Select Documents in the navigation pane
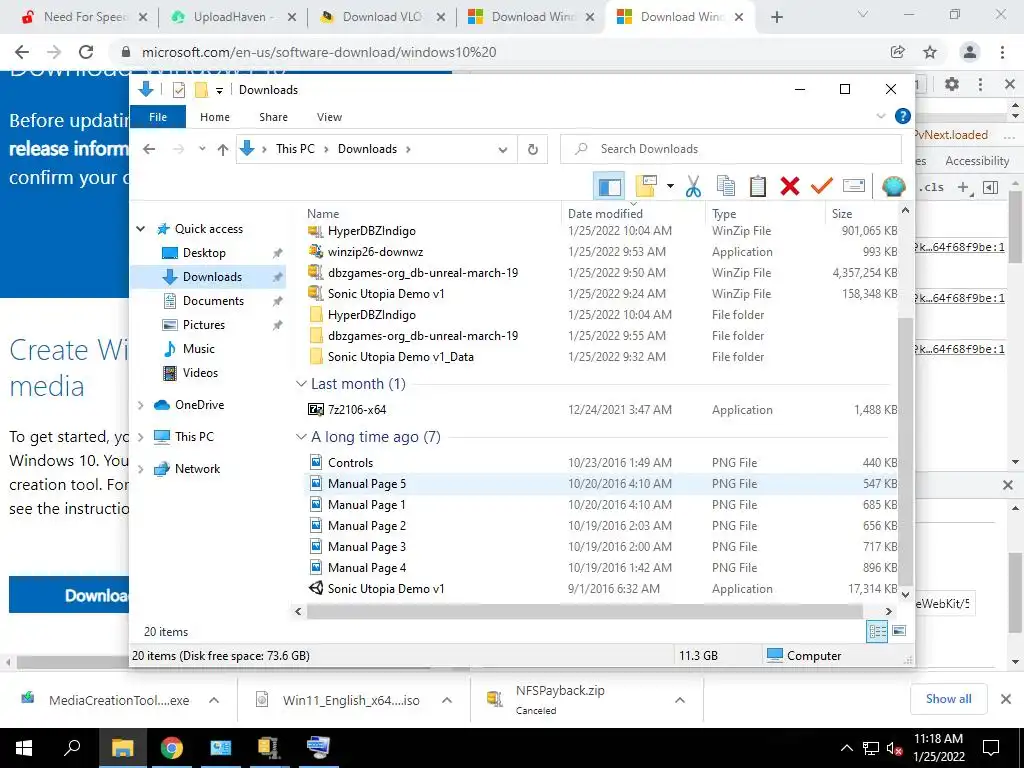 213,301
